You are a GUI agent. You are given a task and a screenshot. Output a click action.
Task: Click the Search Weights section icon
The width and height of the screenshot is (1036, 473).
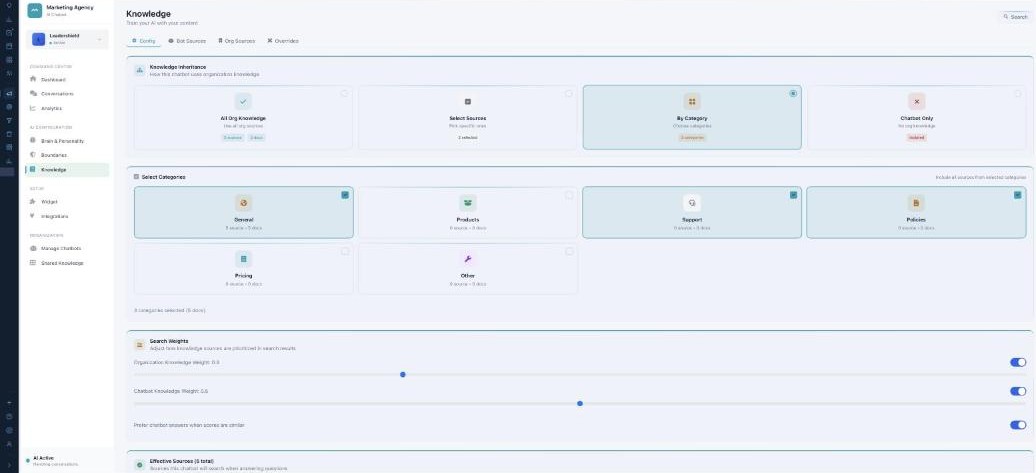point(139,344)
